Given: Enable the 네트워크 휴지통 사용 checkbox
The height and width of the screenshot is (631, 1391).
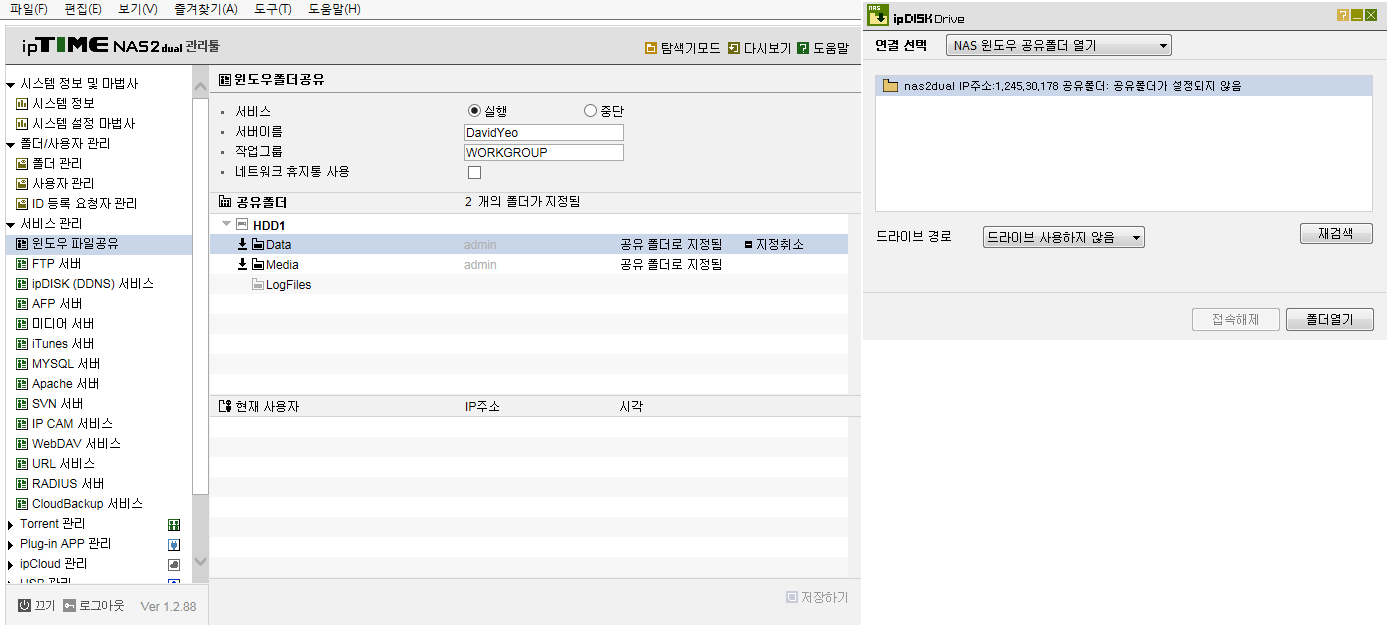Looking at the screenshot, I should coord(475,173).
